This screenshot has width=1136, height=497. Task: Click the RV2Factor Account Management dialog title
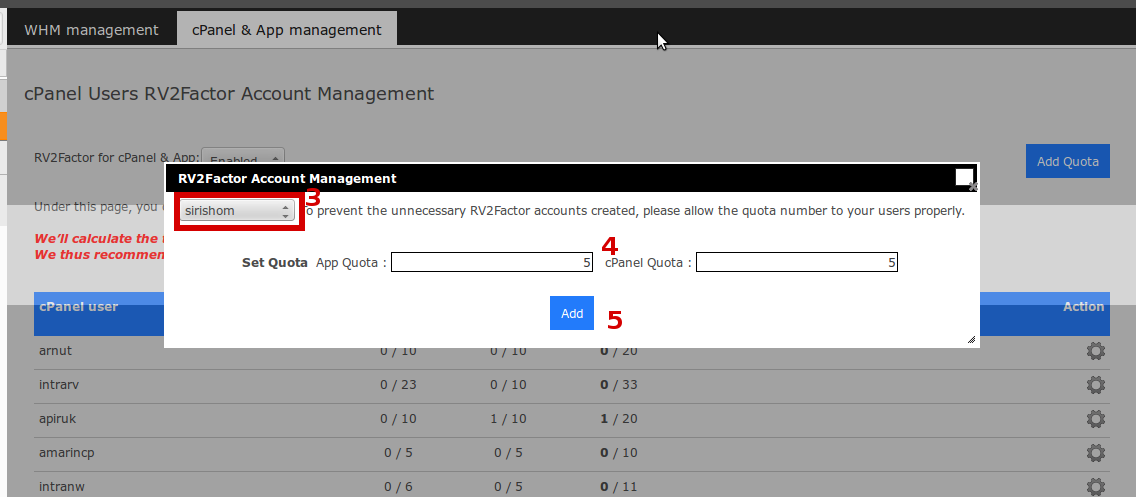coord(287,178)
